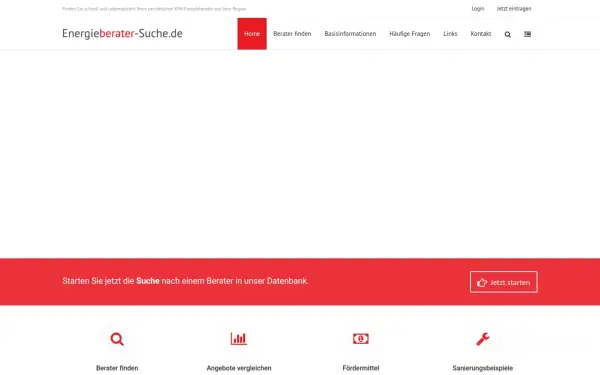Open the side panel list icon
Image resolution: width=600 pixels, height=375 pixels.
pos(527,34)
